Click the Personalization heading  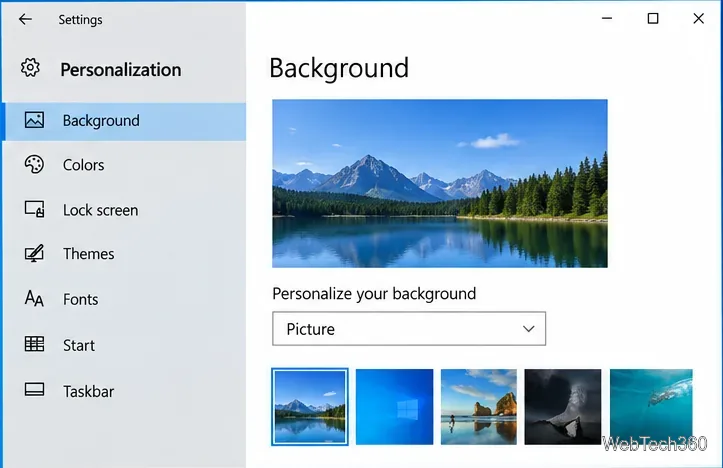121,70
